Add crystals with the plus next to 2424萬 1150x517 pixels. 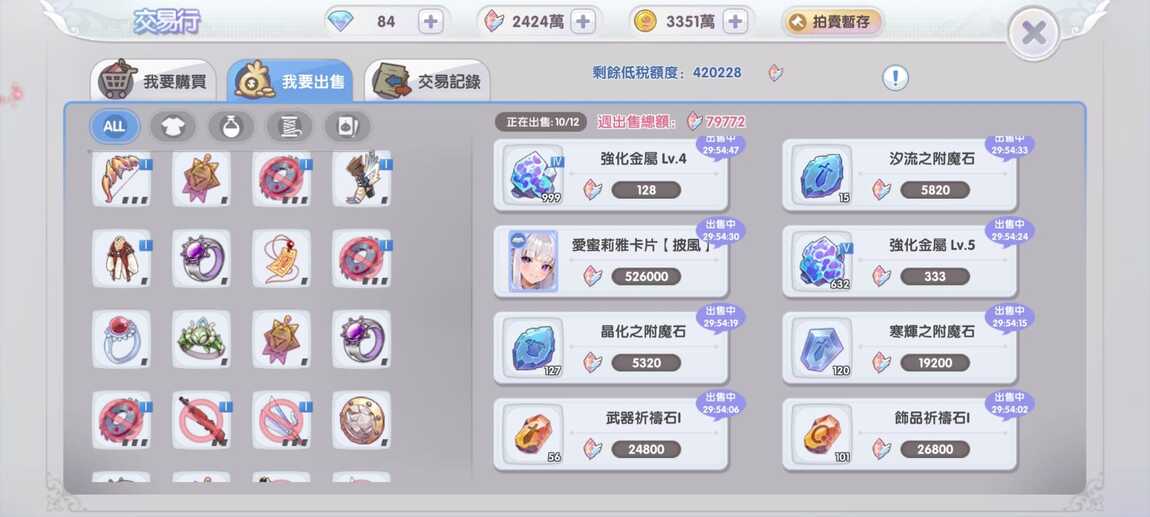(x=582, y=21)
